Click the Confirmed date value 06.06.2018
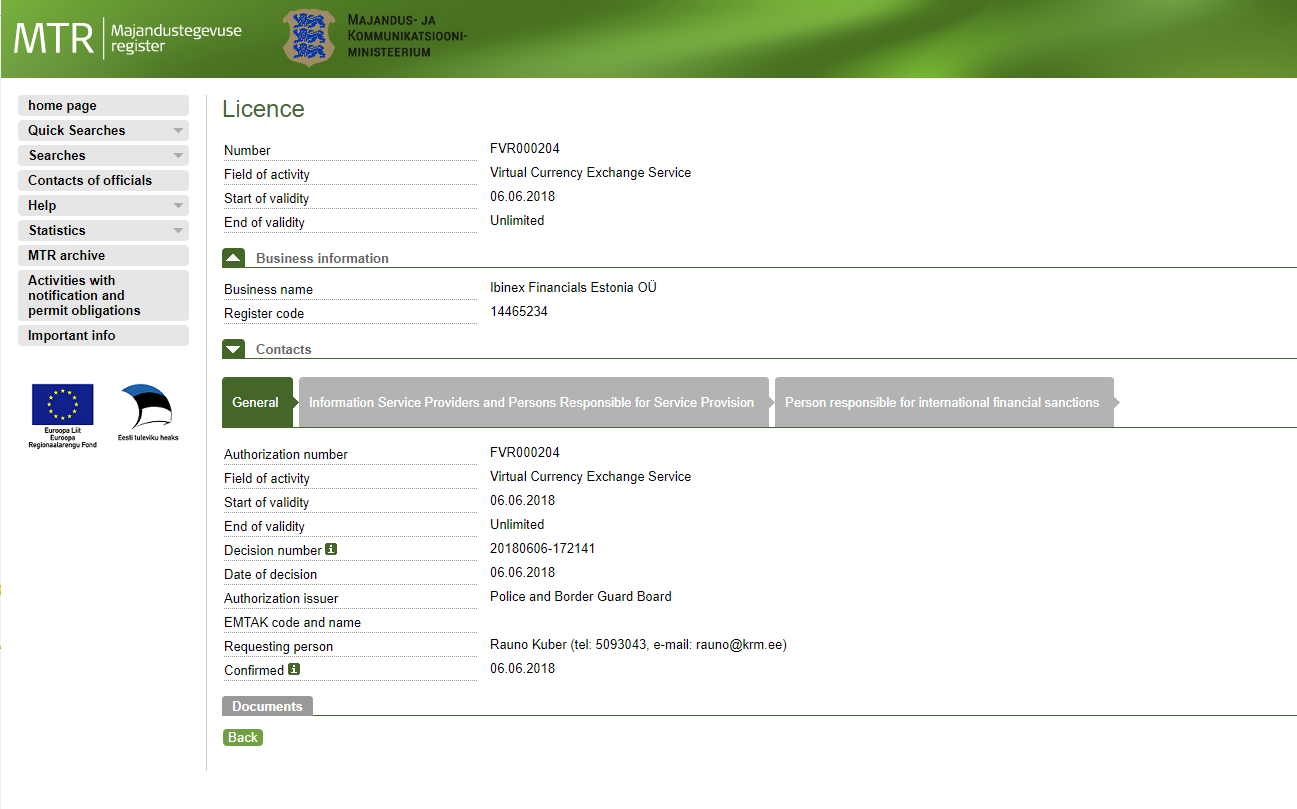The width and height of the screenshot is (1297, 809). pos(522,668)
